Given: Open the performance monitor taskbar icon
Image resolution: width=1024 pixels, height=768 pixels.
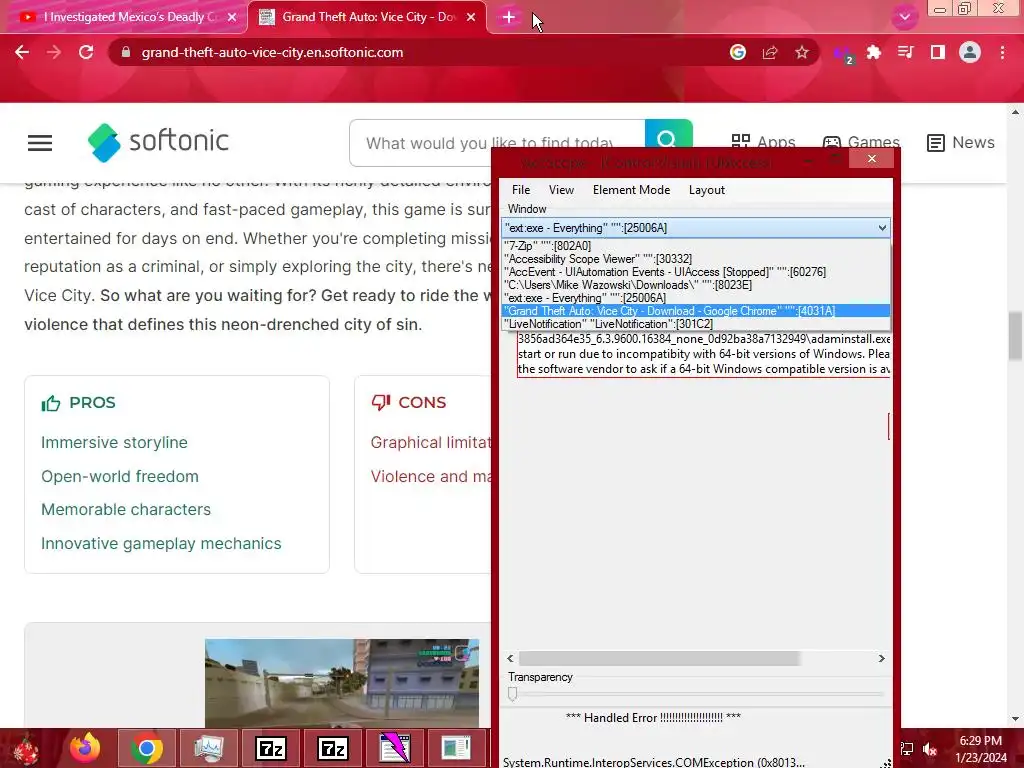Looking at the screenshot, I should pos(209,748).
